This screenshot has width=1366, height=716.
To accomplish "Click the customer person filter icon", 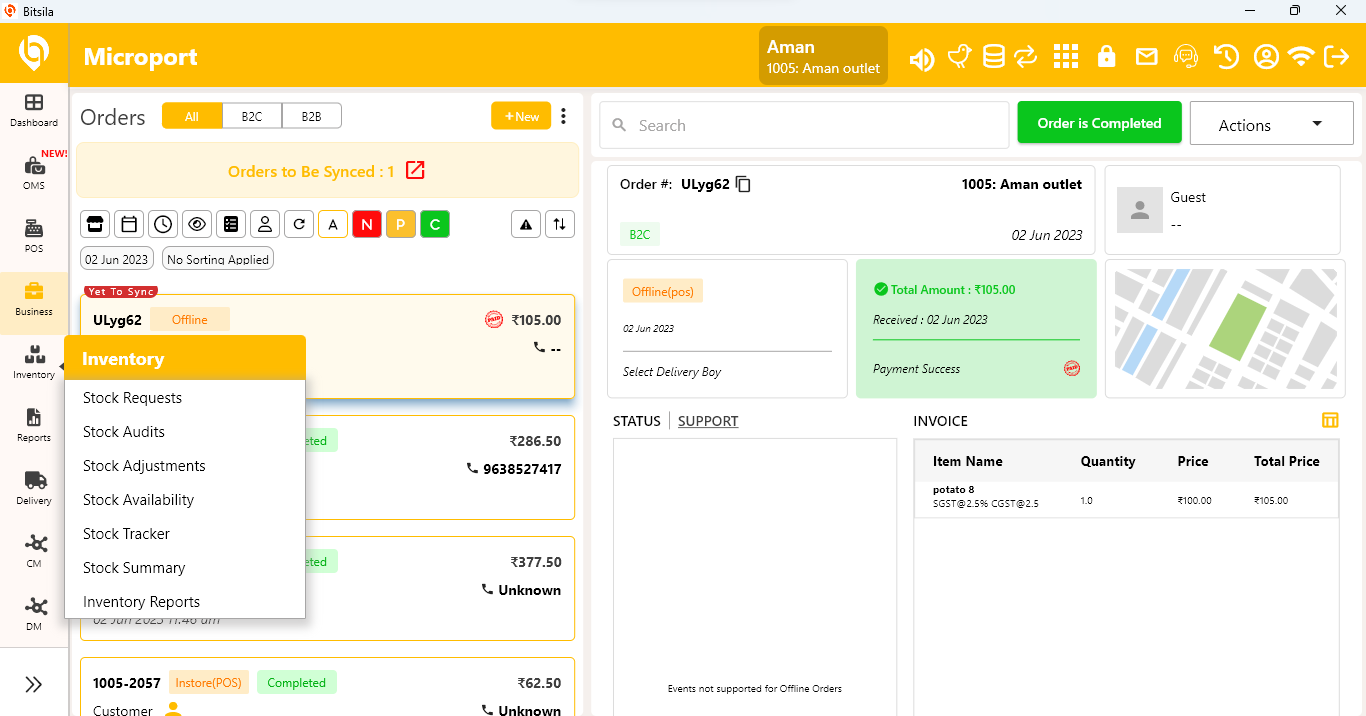I will [265, 224].
